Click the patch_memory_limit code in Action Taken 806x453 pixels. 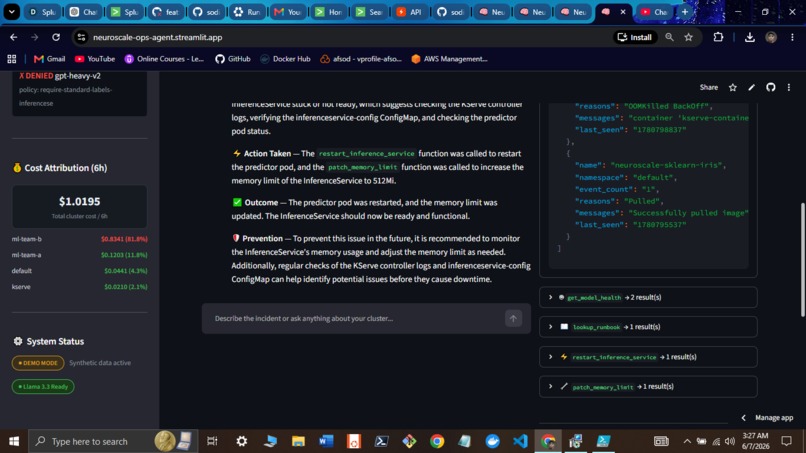(x=362, y=167)
